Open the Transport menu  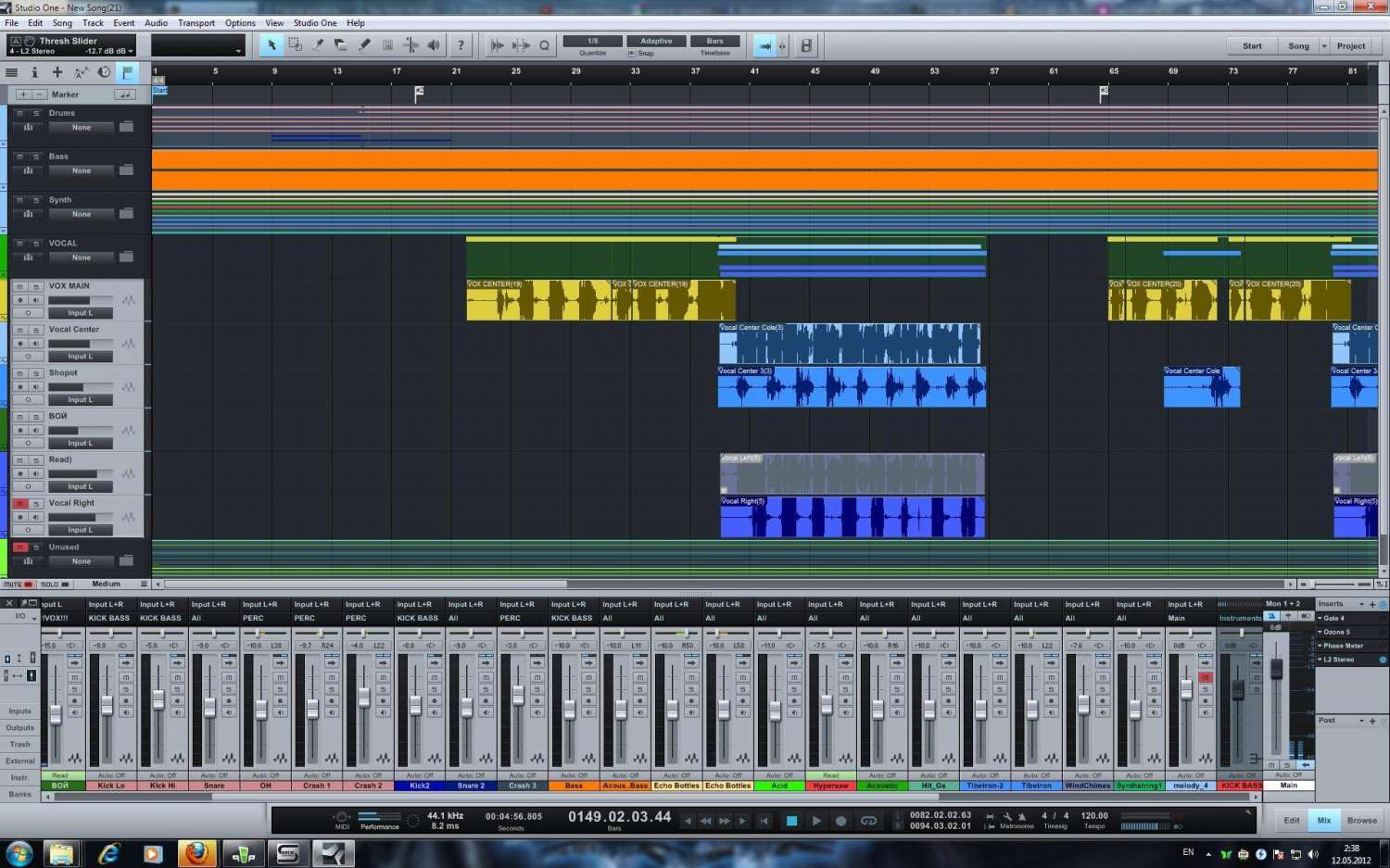tap(196, 23)
